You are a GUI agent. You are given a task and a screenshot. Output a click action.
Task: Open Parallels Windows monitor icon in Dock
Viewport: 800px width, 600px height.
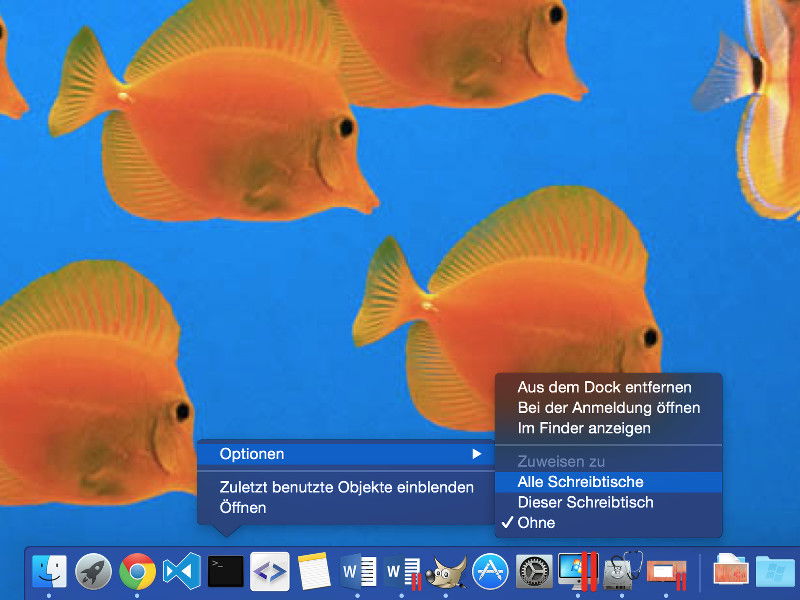[578, 571]
